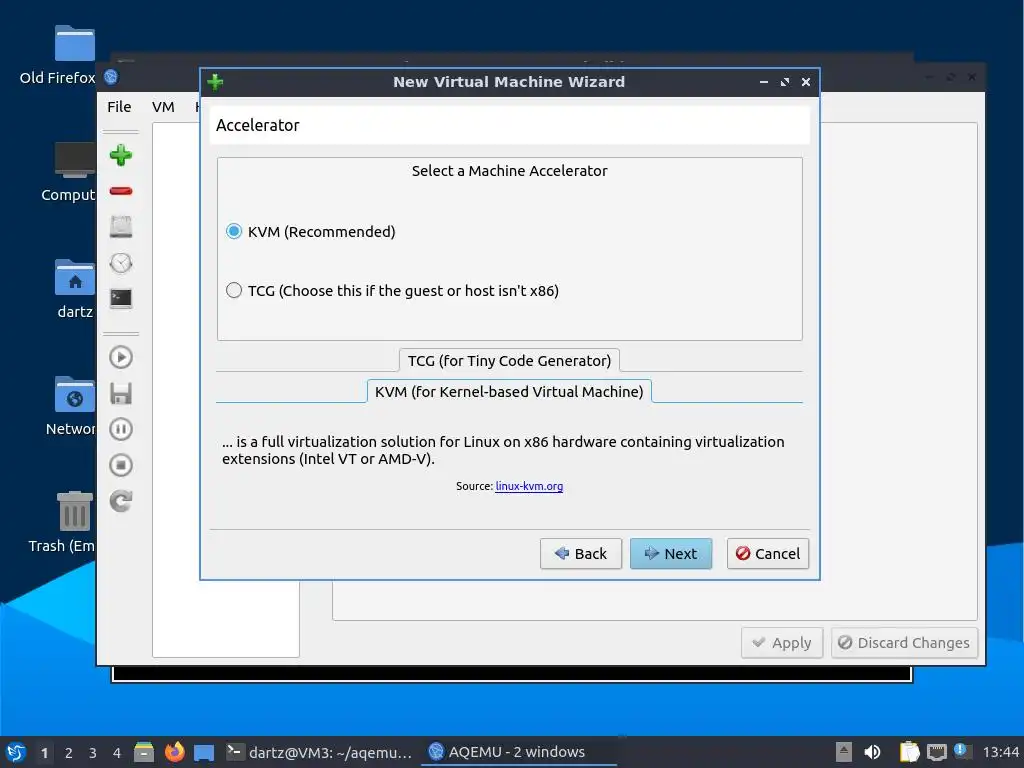
Task: Switch to workspace 3 in taskbar
Action: pyautogui.click(x=93, y=753)
